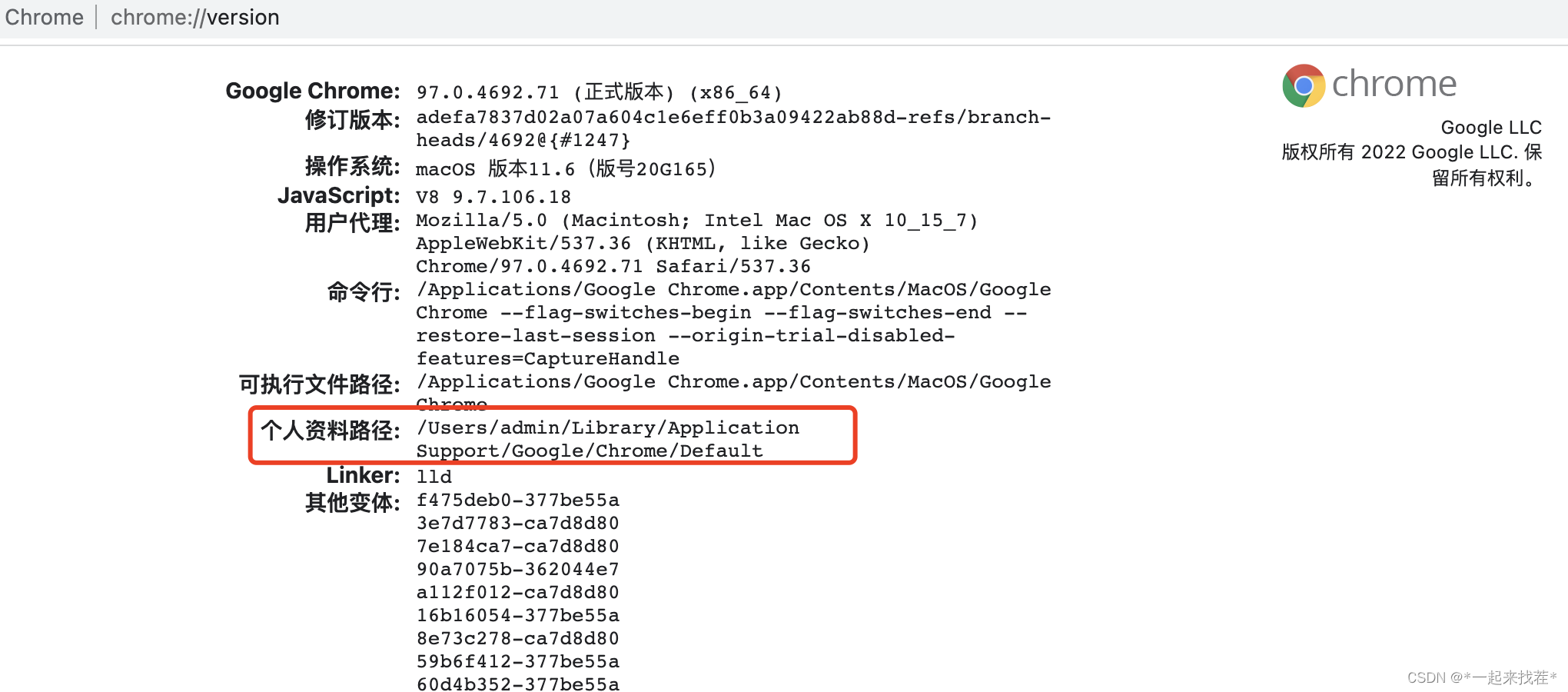
Task: Select variation 7e184ca7-ca7d8d80
Action: [x=518, y=547]
